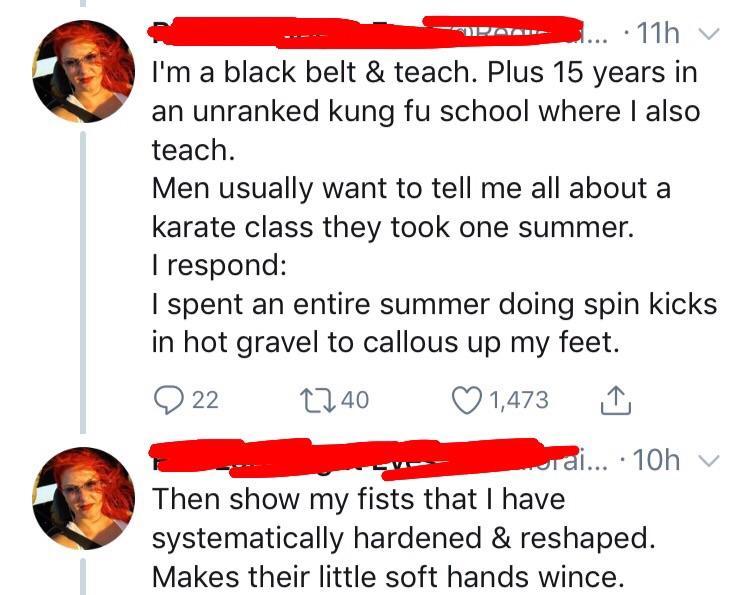Viewport: 750px width, 595px height.
Task: Tap the 40 retweets count
Action: (x=355, y=400)
